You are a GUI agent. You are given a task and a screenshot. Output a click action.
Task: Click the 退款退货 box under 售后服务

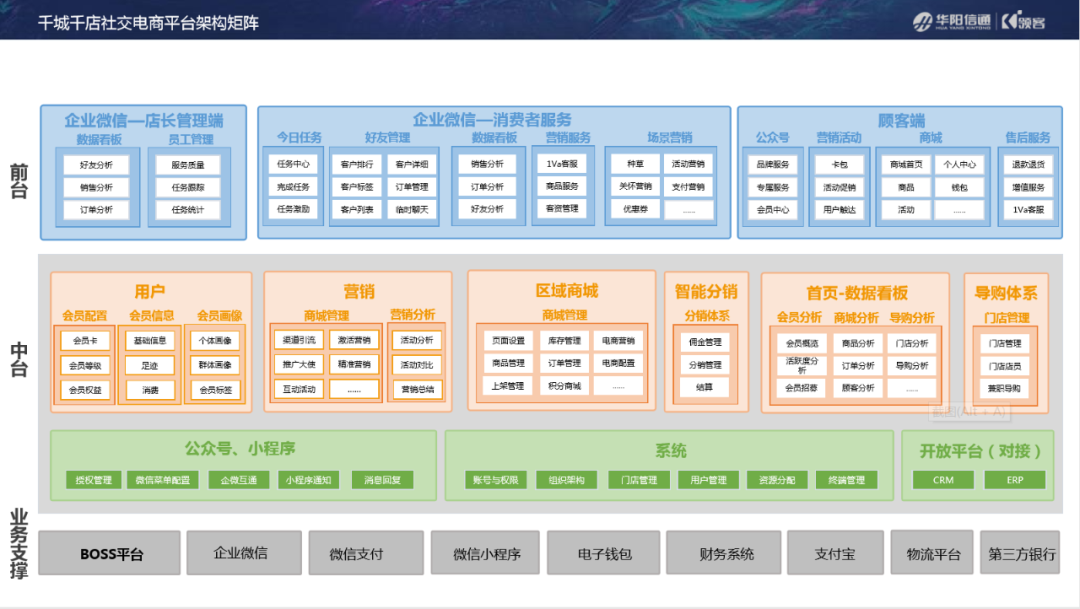click(1028, 165)
